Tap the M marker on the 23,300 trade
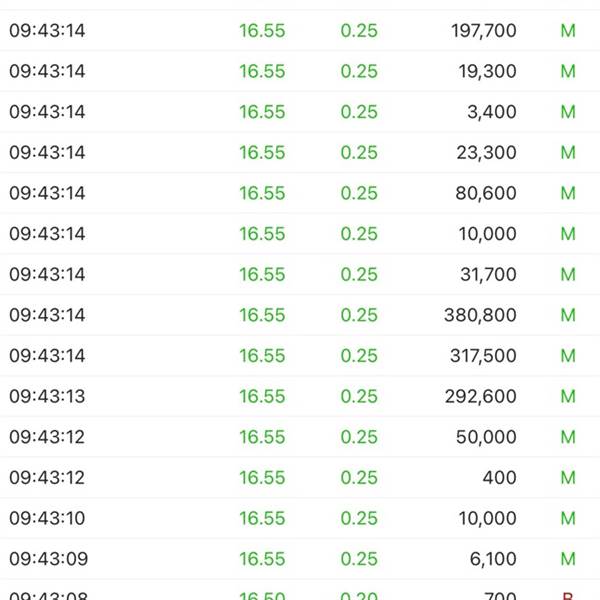 (568, 153)
